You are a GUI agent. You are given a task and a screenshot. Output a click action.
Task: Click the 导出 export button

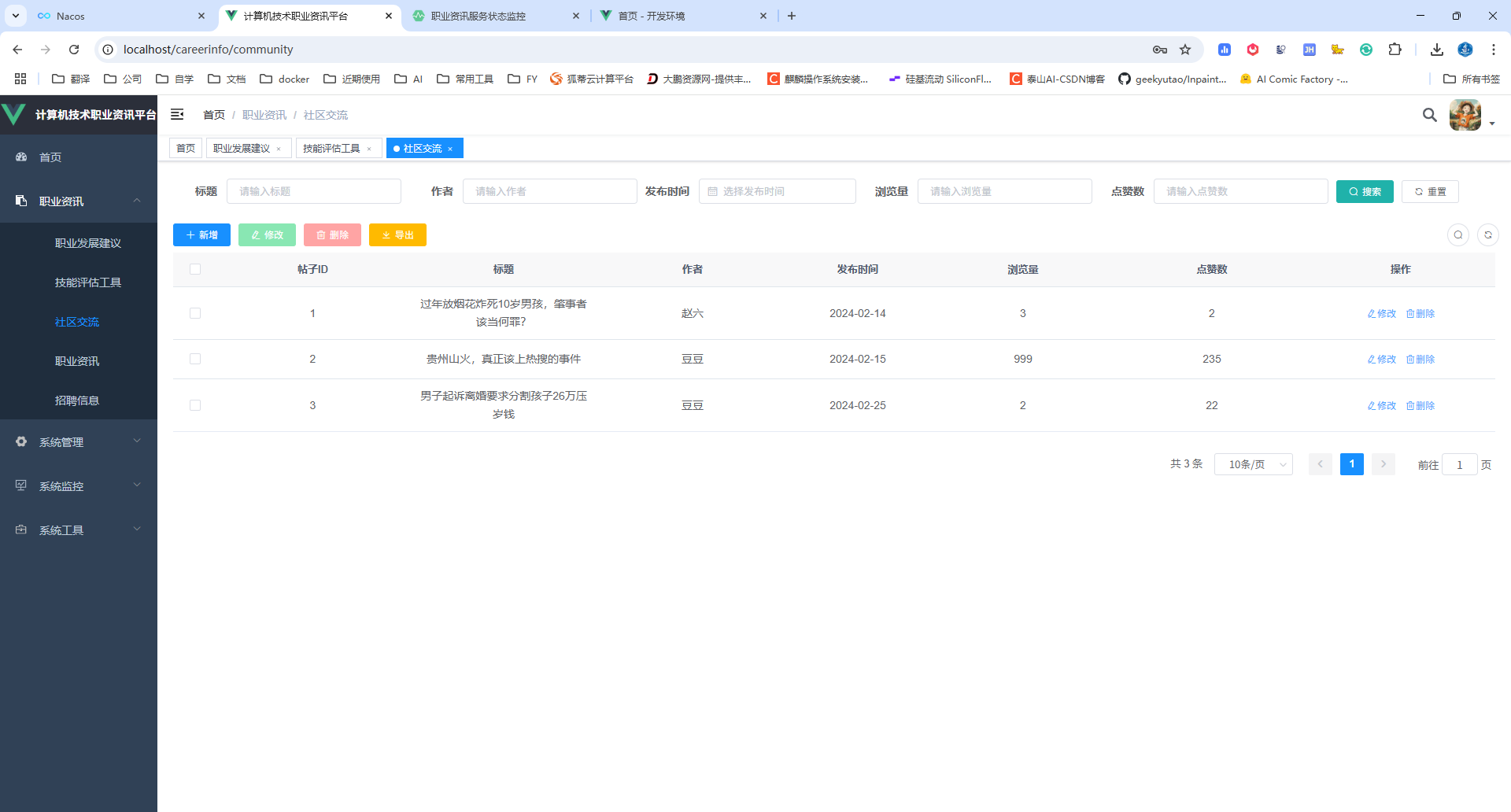[x=397, y=234]
